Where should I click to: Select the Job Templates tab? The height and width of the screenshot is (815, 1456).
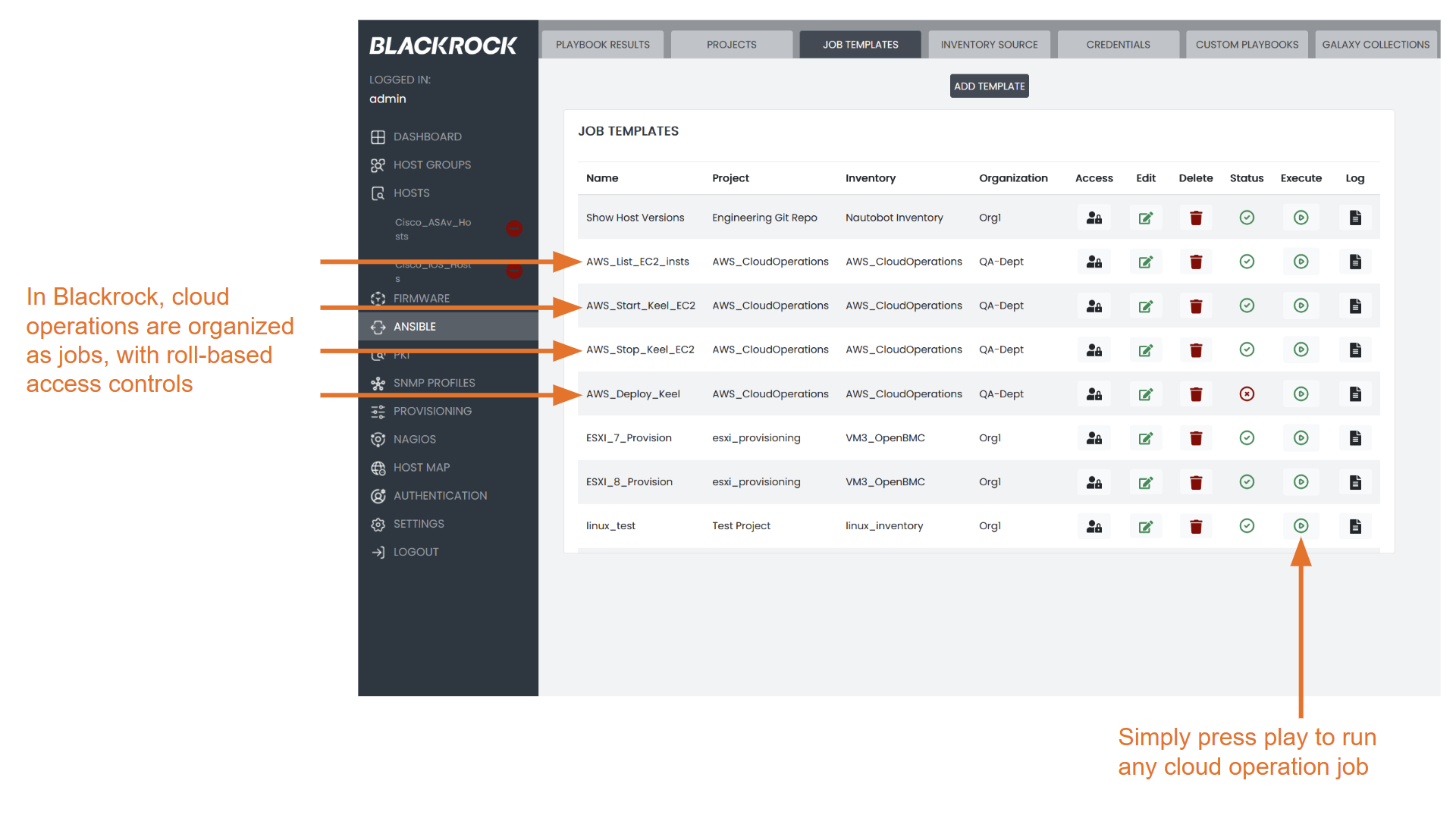pos(860,45)
